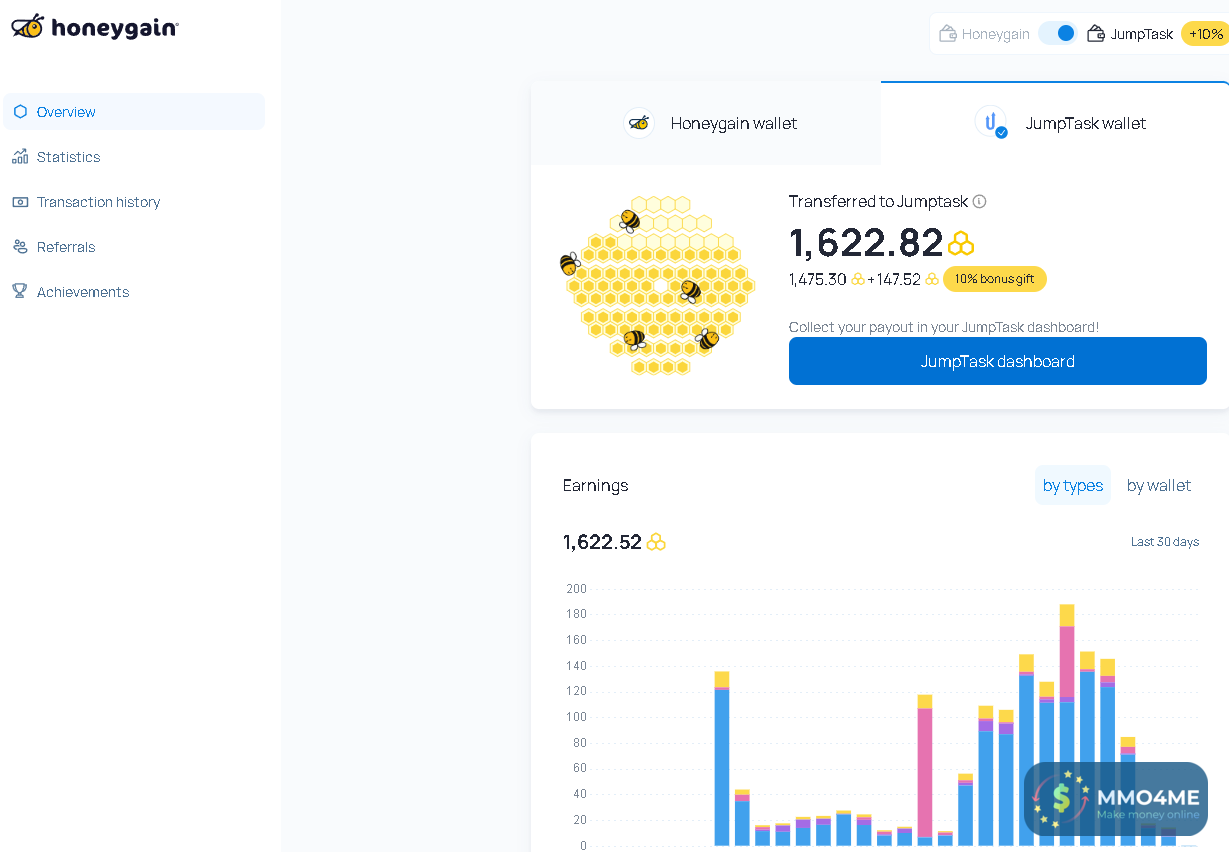Click the JumpTask logo in wallet tab
This screenshot has width=1229, height=852.
click(991, 122)
